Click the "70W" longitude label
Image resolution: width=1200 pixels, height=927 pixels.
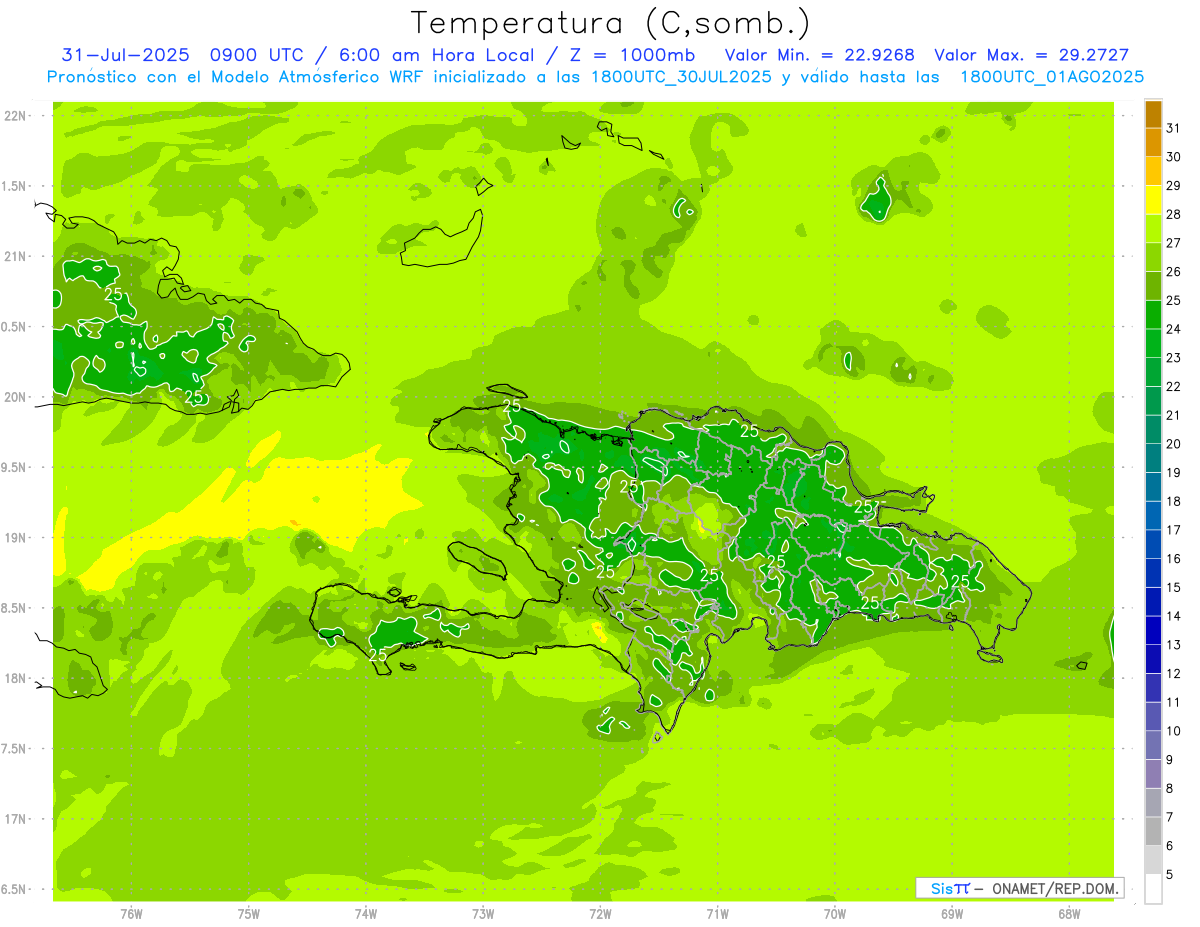[835, 913]
